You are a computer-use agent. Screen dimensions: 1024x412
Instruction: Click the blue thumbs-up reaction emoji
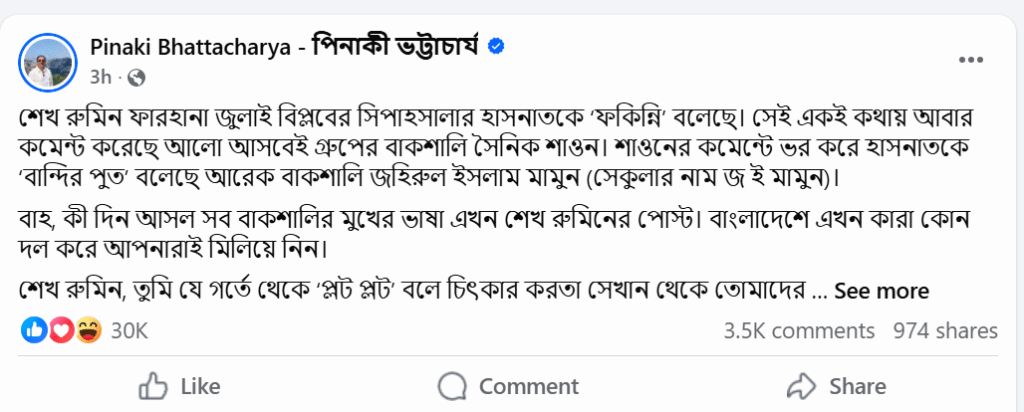click(x=35, y=330)
